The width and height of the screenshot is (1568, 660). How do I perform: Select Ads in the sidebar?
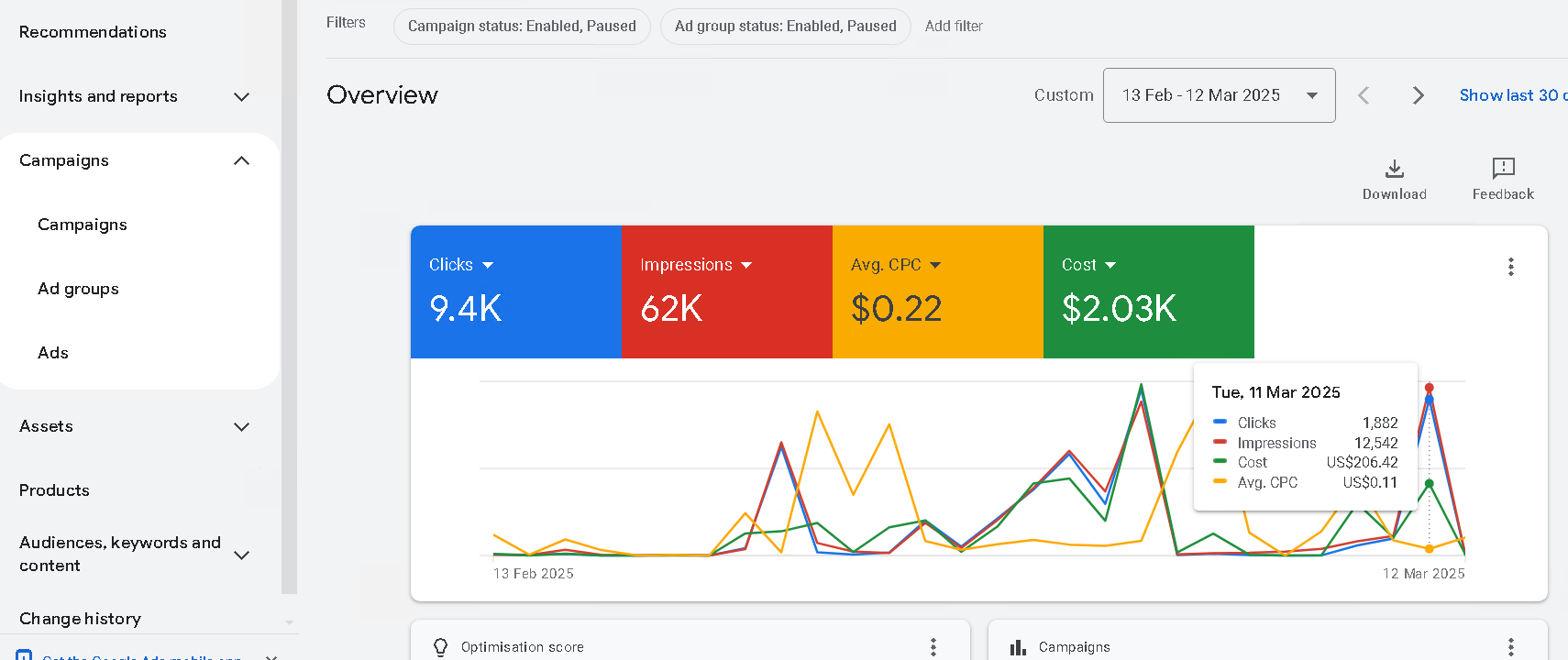[x=53, y=353]
